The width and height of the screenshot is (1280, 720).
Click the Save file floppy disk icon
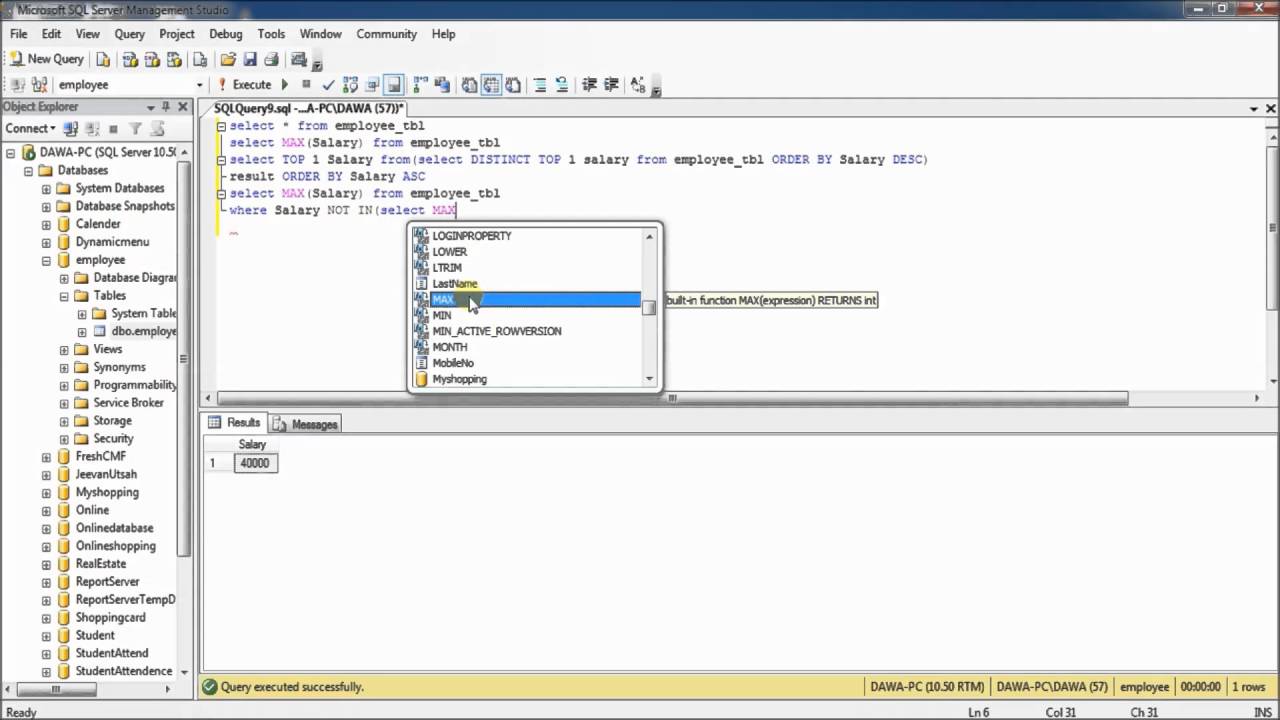click(250, 59)
